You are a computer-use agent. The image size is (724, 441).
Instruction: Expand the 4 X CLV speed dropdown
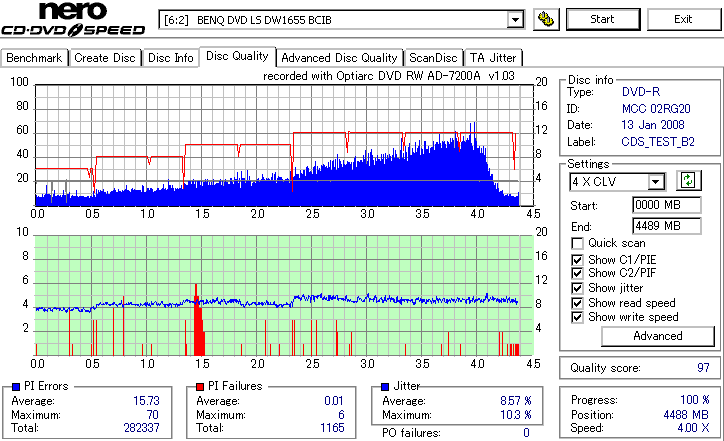coord(655,182)
